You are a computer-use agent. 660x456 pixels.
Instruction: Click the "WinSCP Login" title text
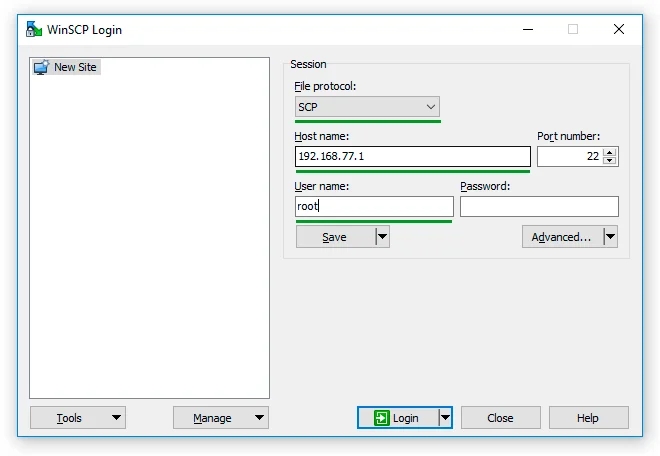coord(84,30)
